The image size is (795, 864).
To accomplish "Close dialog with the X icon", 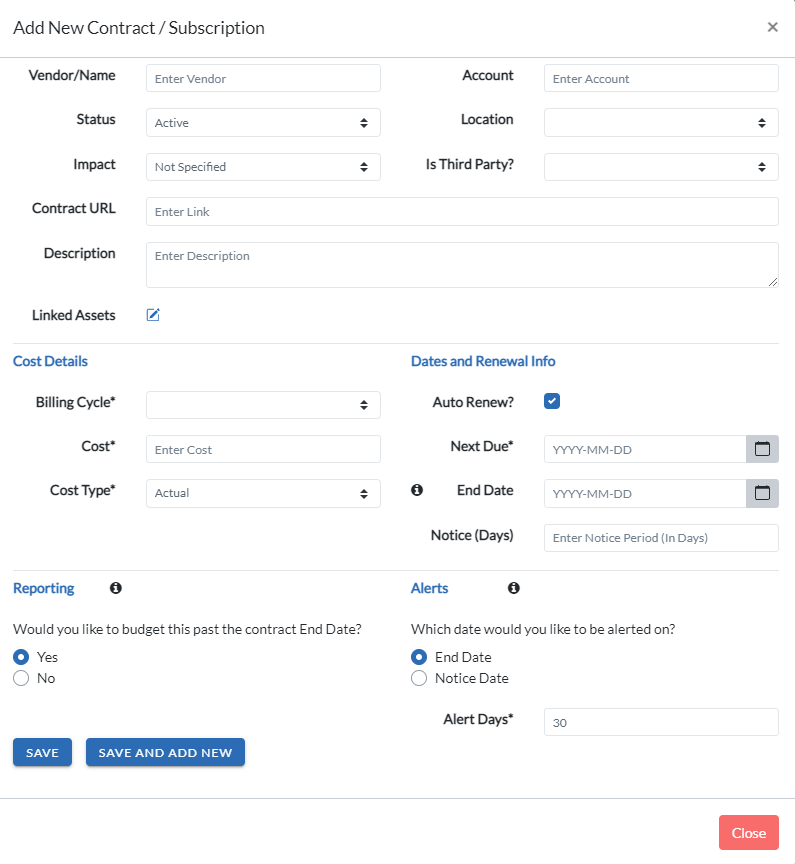I will [772, 27].
